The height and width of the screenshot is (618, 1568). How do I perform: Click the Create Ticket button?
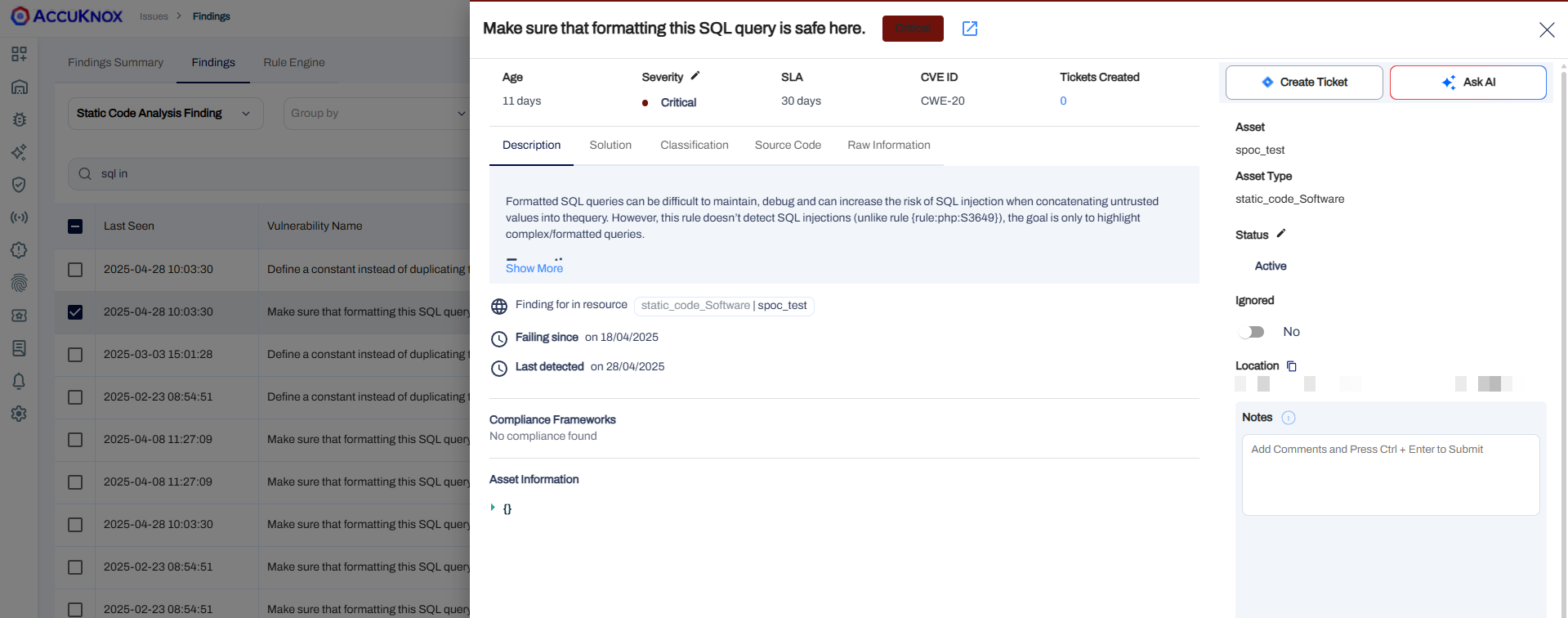coord(1304,83)
